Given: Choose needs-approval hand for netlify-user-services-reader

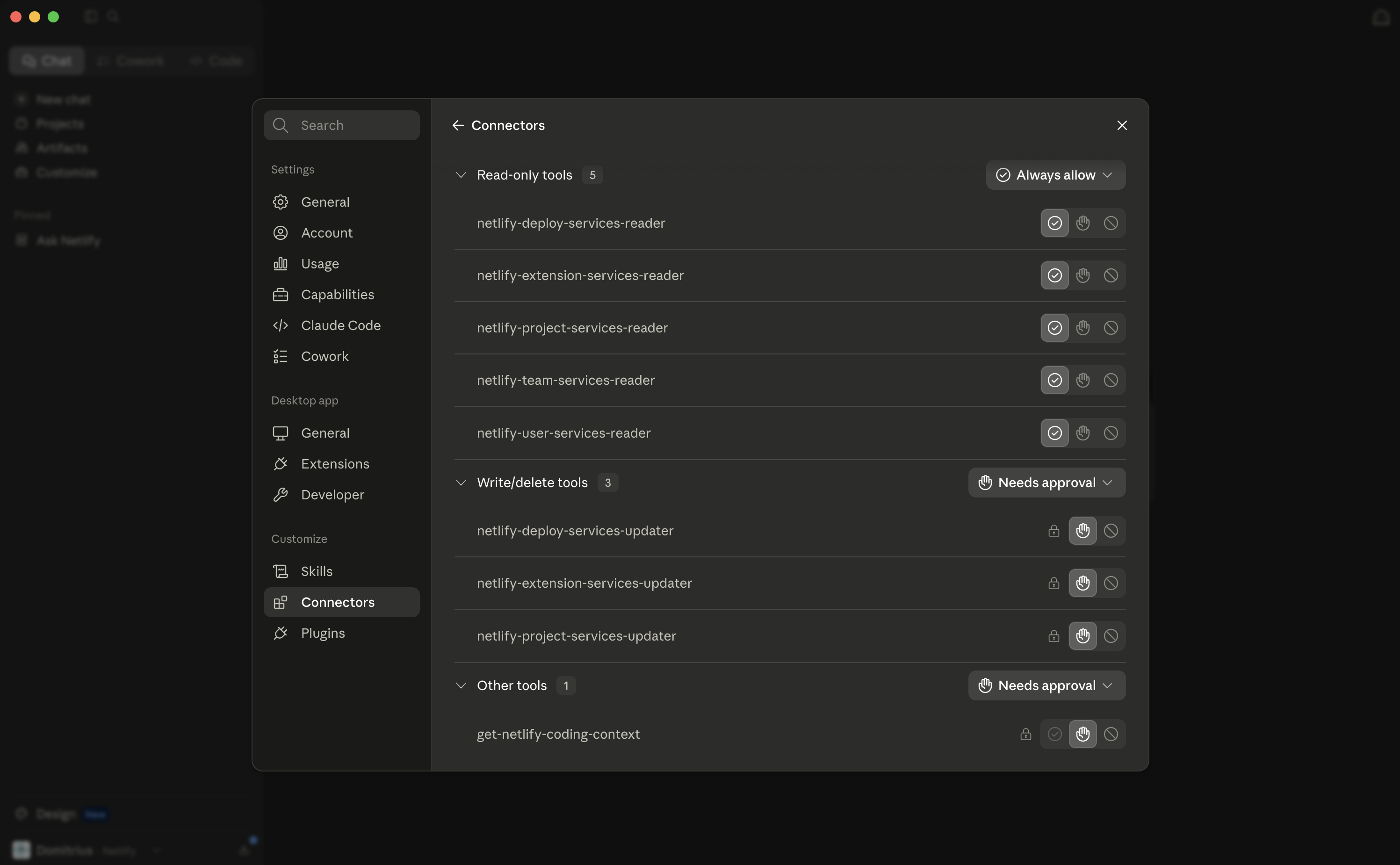Looking at the screenshot, I should click(x=1082, y=433).
